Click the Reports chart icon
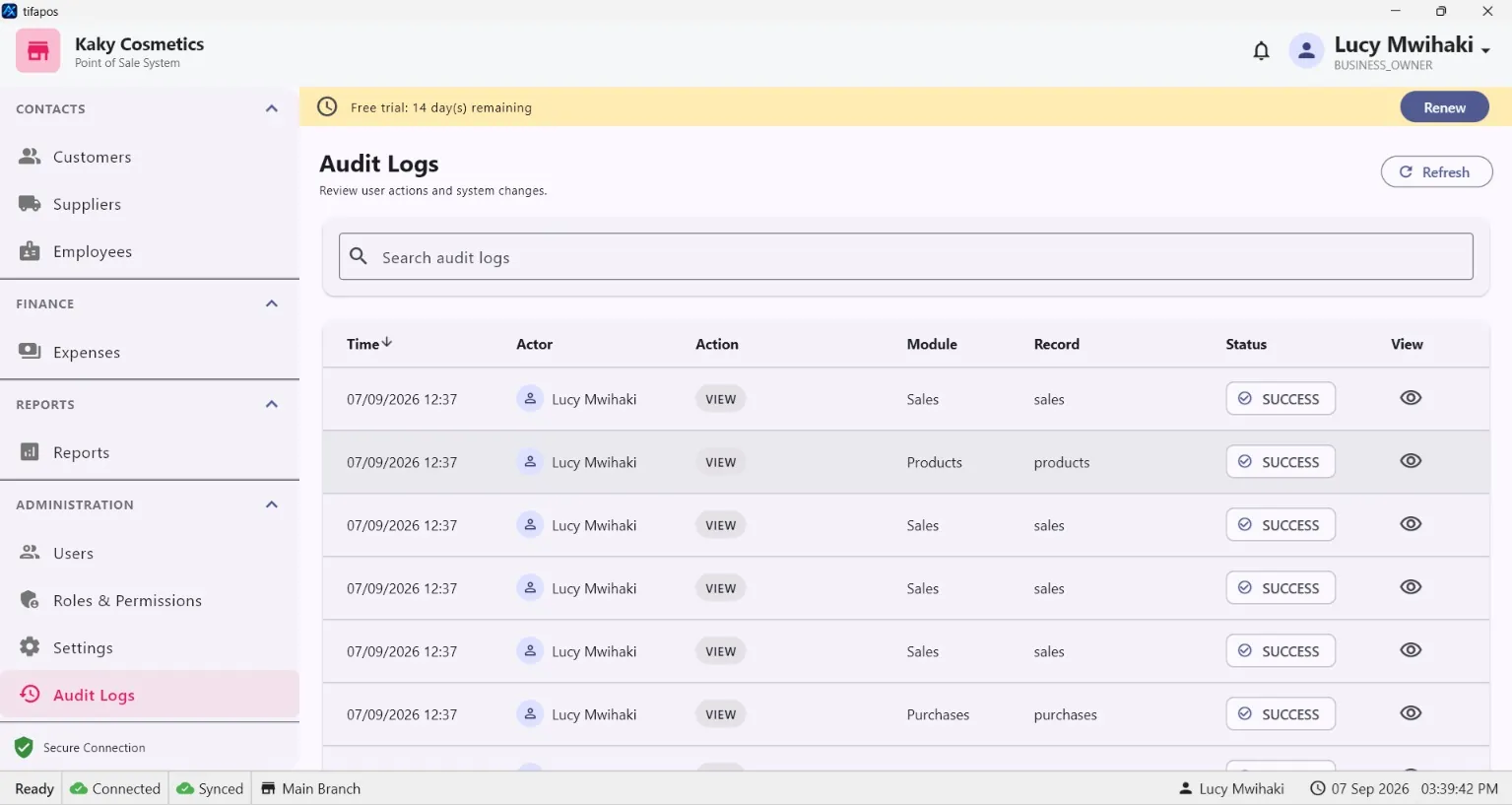The width and height of the screenshot is (1512, 805). [x=31, y=451]
